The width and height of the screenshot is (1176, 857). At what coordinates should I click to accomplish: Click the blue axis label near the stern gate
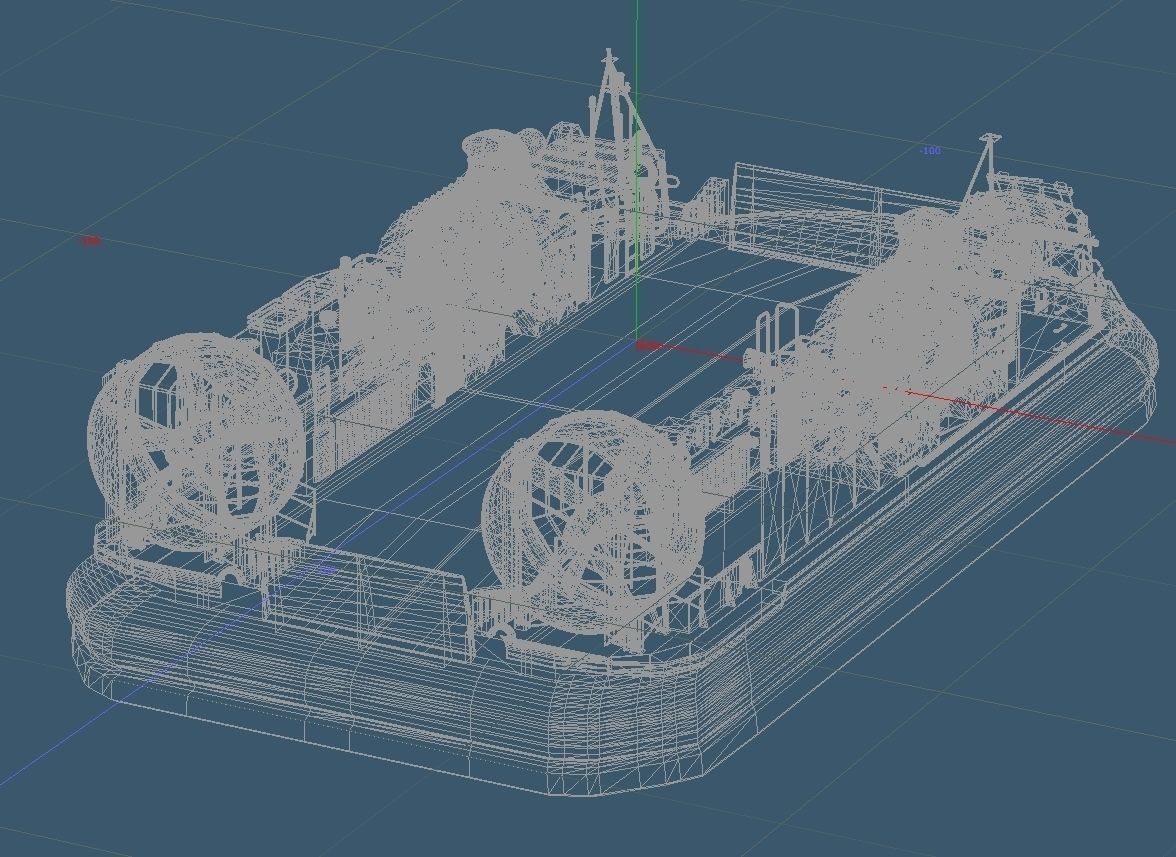coord(326,570)
